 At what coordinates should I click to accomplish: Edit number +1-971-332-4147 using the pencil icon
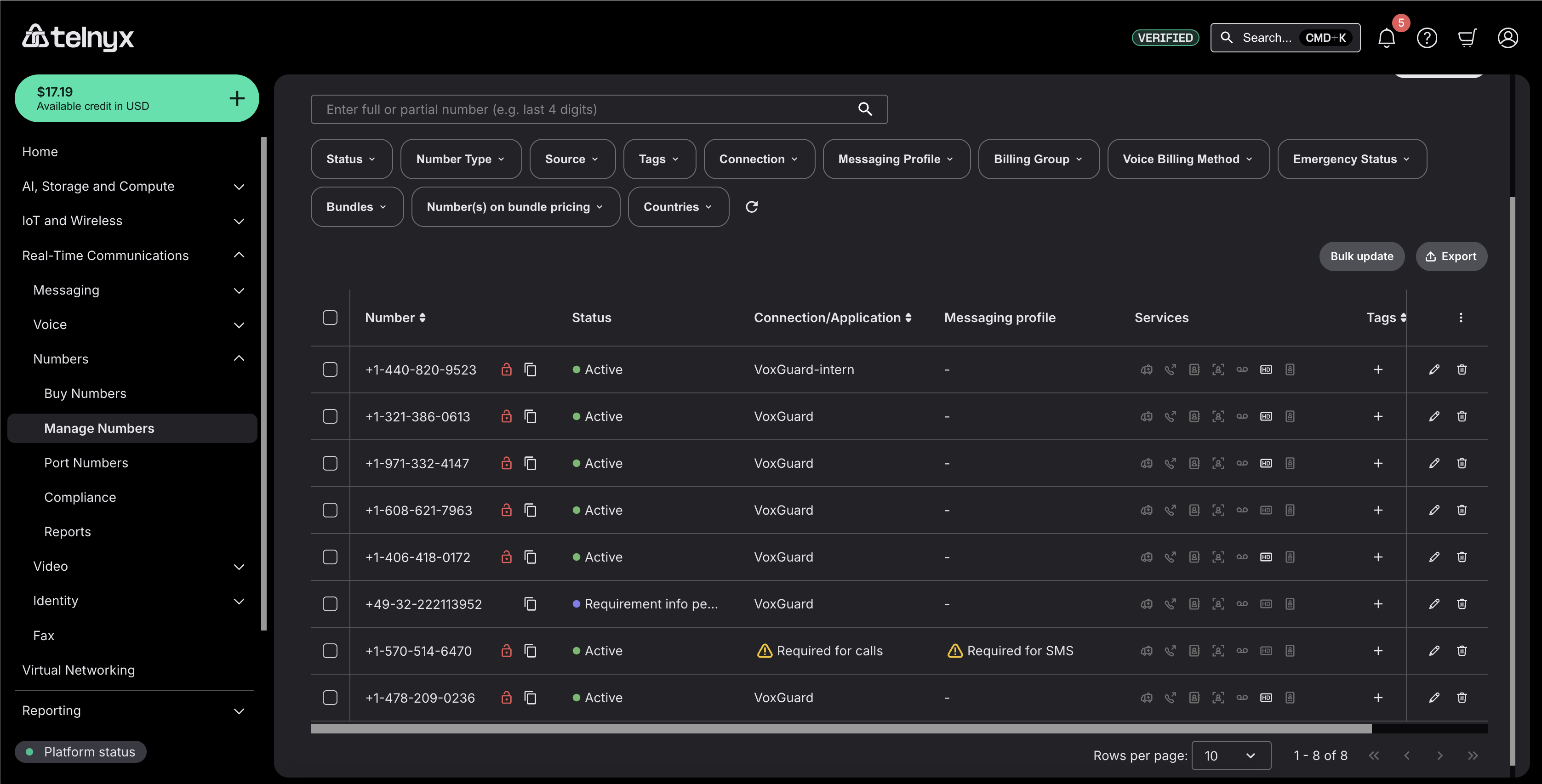click(x=1433, y=463)
